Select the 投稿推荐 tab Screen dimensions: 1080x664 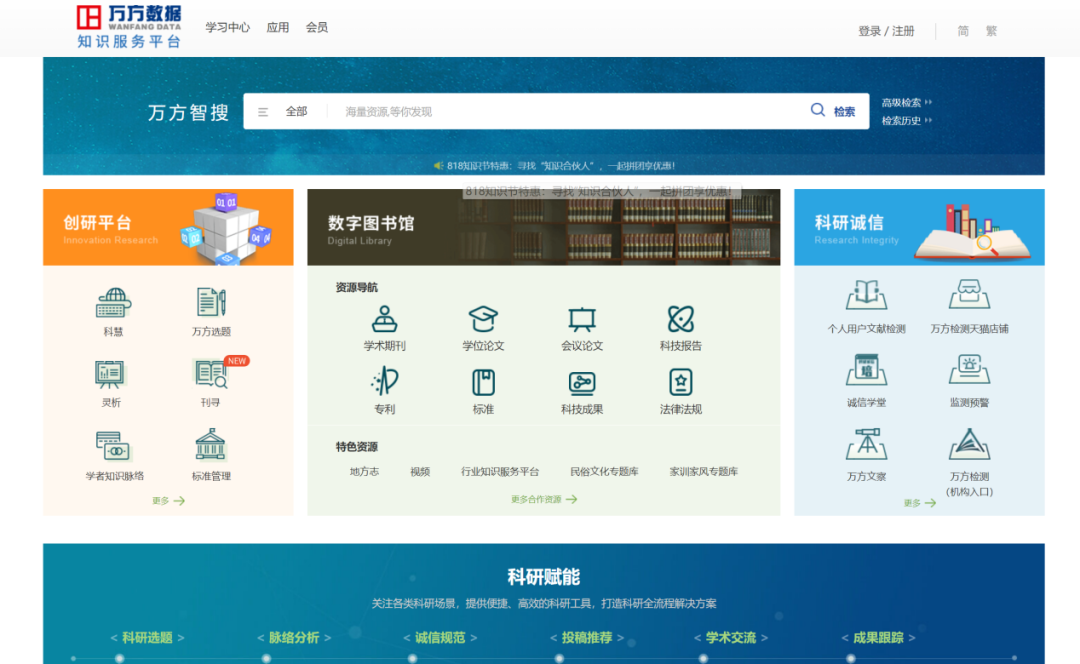pos(587,638)
